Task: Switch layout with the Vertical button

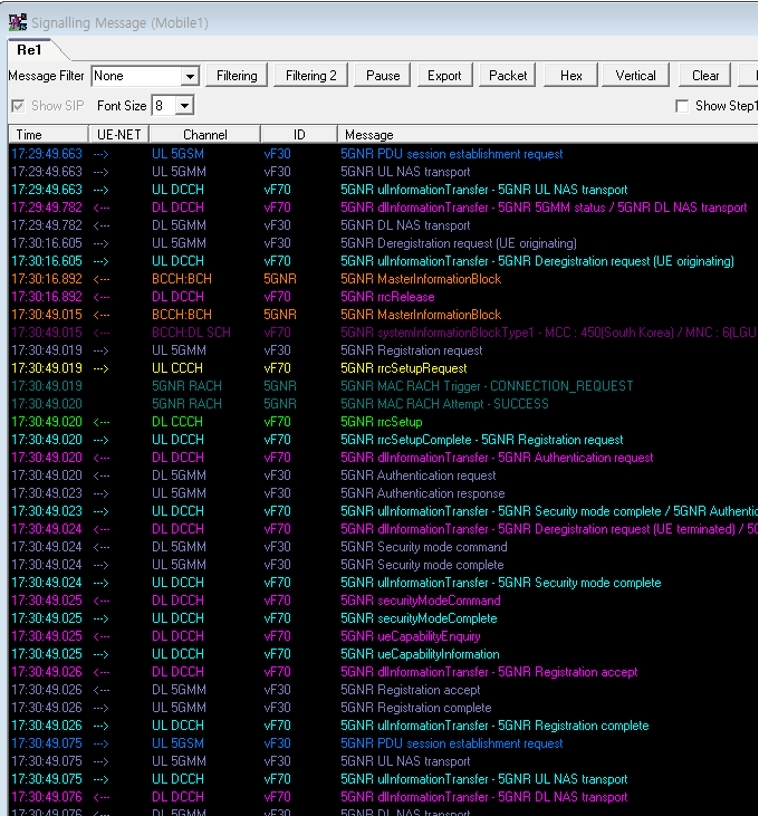Action: tap(635, 76)
